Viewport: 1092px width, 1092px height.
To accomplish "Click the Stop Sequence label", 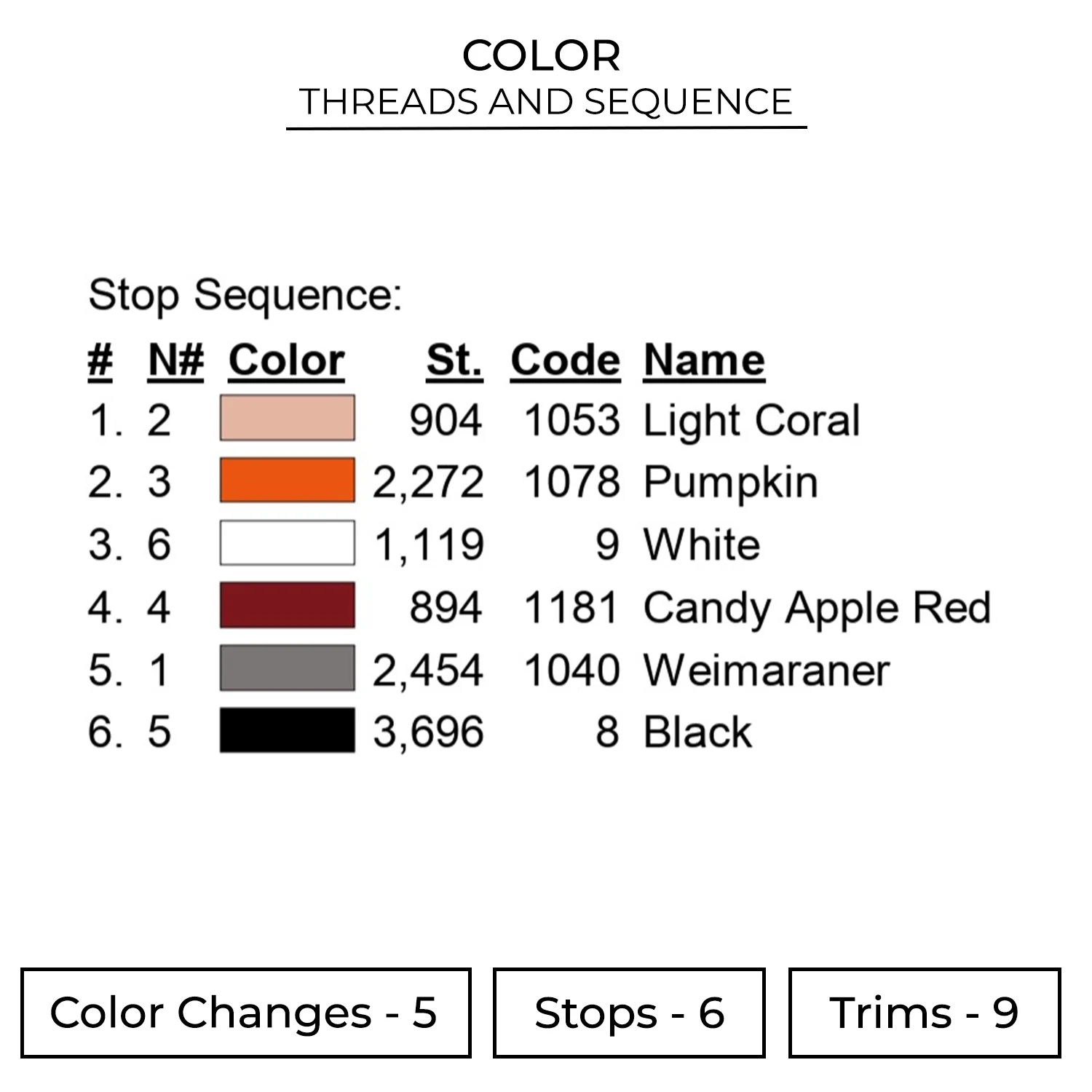I will click(x=245, y=296).
